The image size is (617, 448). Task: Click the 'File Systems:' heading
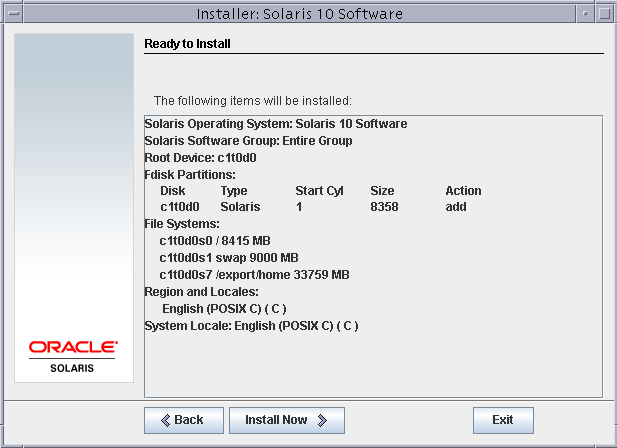182,224
